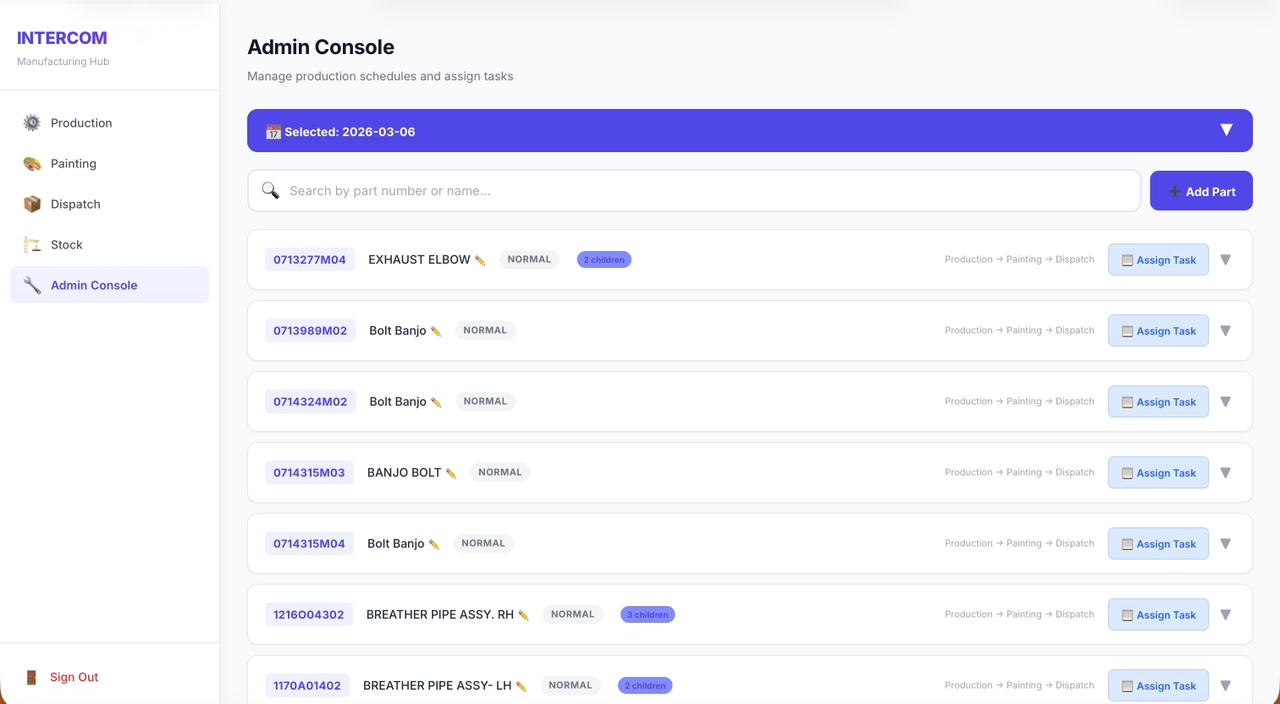The image size is (1280, 704).
Task: Open Stock icon in sidebar
Action: coord(32,244)
